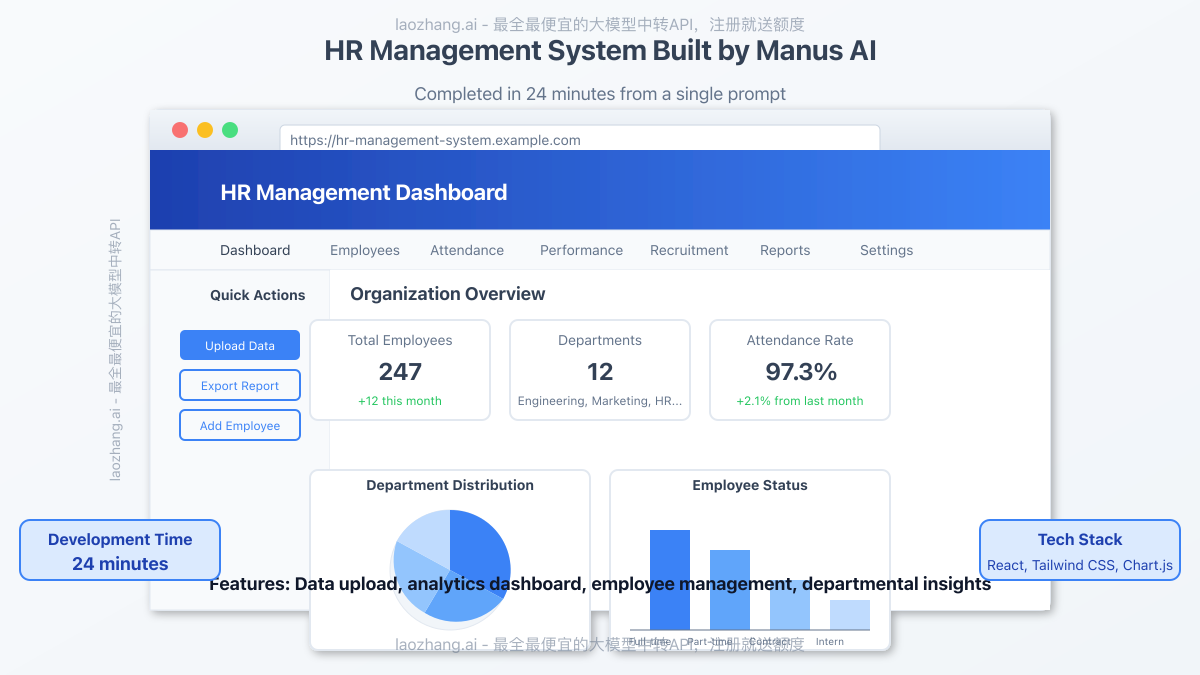Click the Quick Actions heading
This screenshot has width=1200, height=675.
(258, 295)
